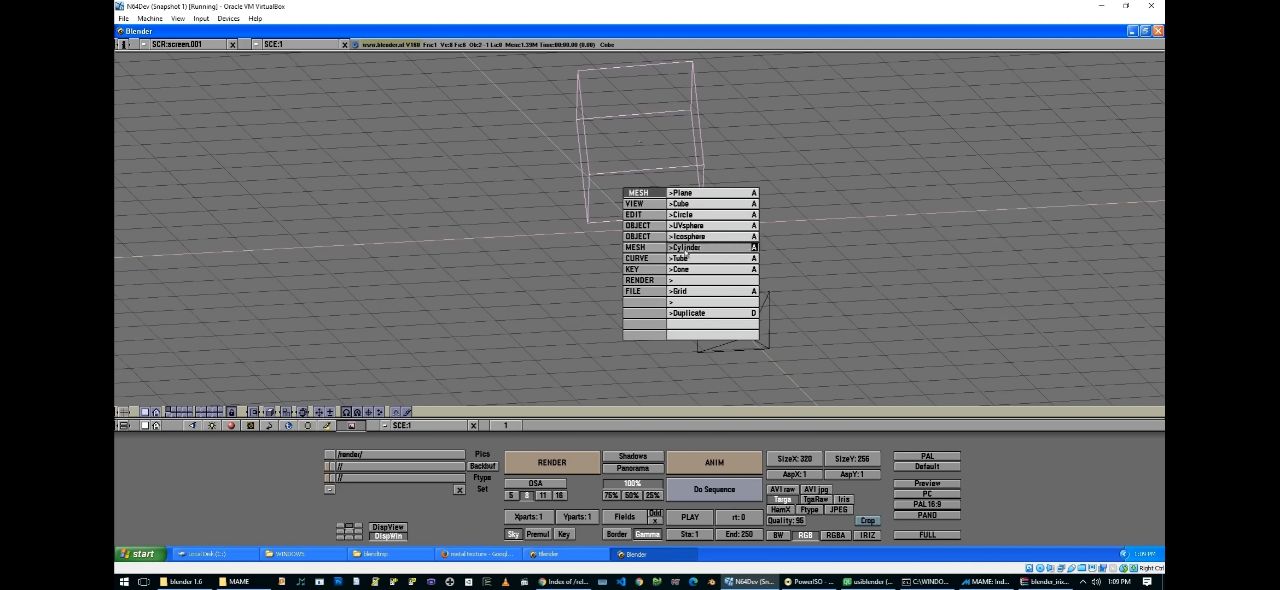Select 50% render size
The height and width of the screenshot is (590, 1280).
tap(633, 495)
